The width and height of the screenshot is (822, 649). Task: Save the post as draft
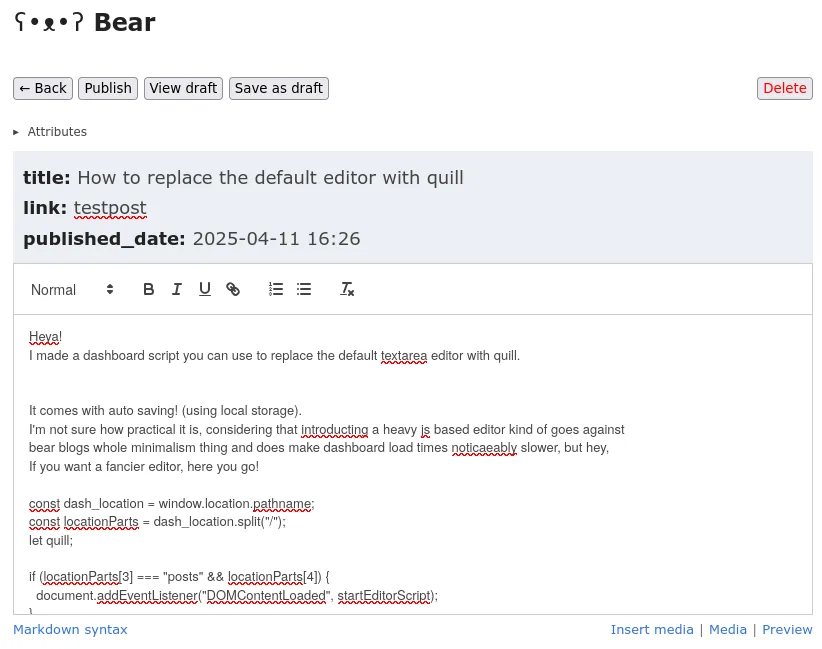[x=279, y=88]
